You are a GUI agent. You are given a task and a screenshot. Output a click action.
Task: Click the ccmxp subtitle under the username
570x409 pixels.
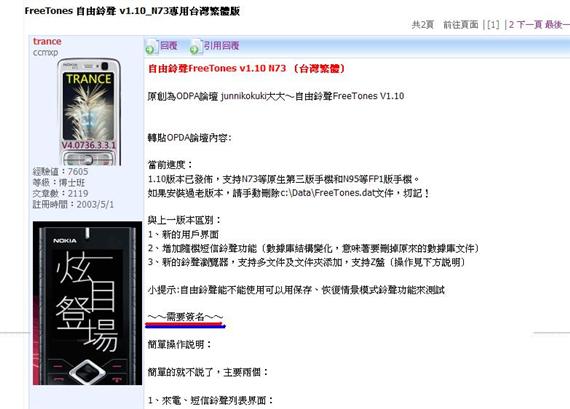coord(45,52)
